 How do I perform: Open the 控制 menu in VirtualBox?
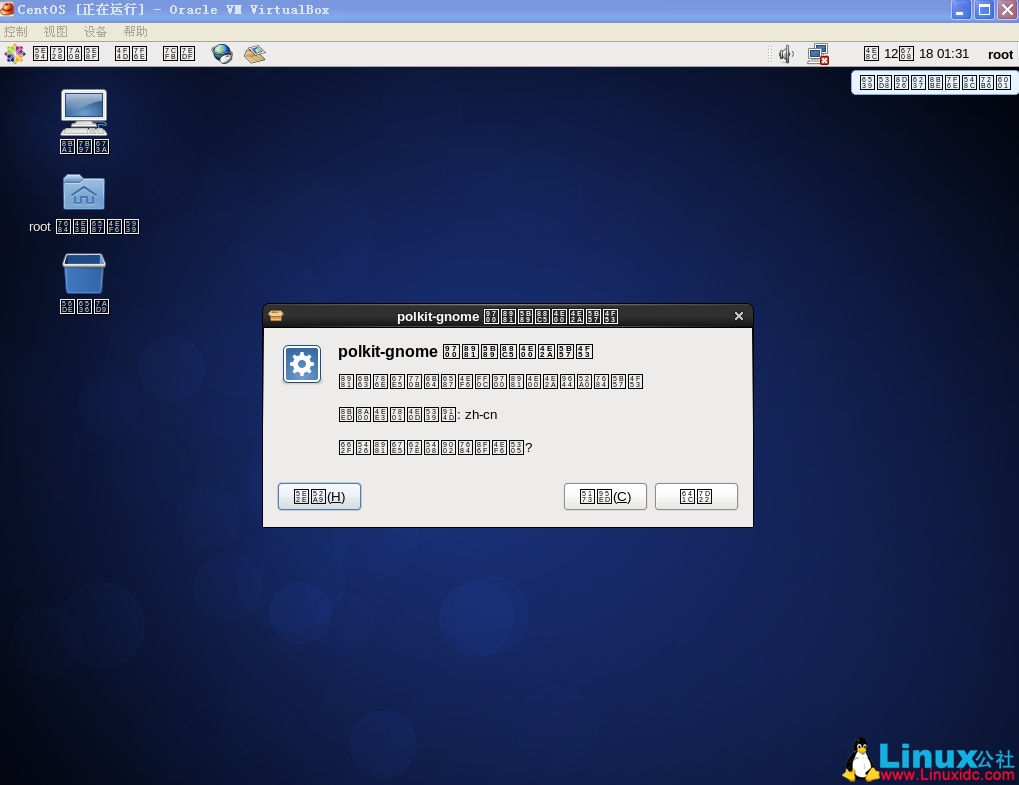click(x=16, y=32)
